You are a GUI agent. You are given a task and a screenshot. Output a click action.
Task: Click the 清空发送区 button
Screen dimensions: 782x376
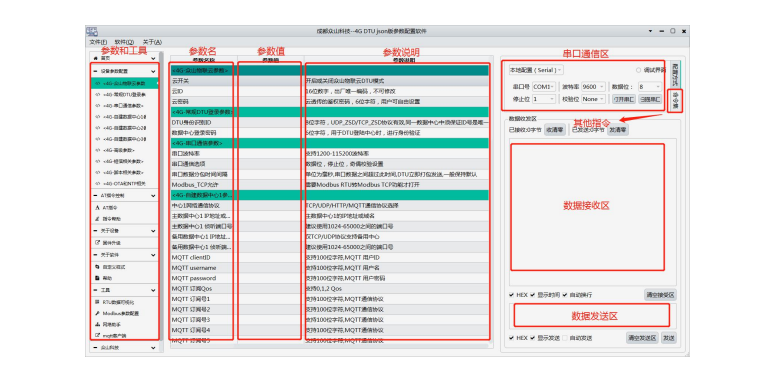[x=642, y=338]
